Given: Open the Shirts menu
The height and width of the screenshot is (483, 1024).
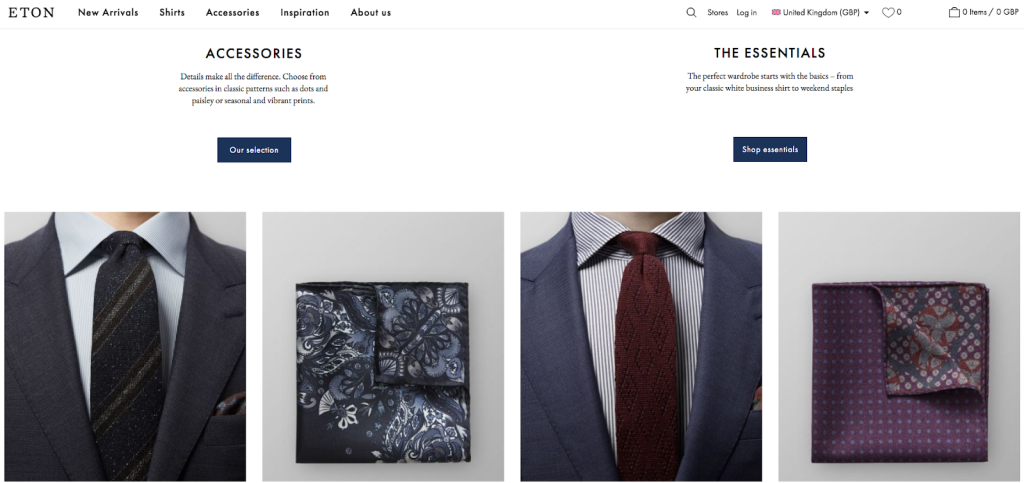Looking at the screenshot, I should coord(172,12).
